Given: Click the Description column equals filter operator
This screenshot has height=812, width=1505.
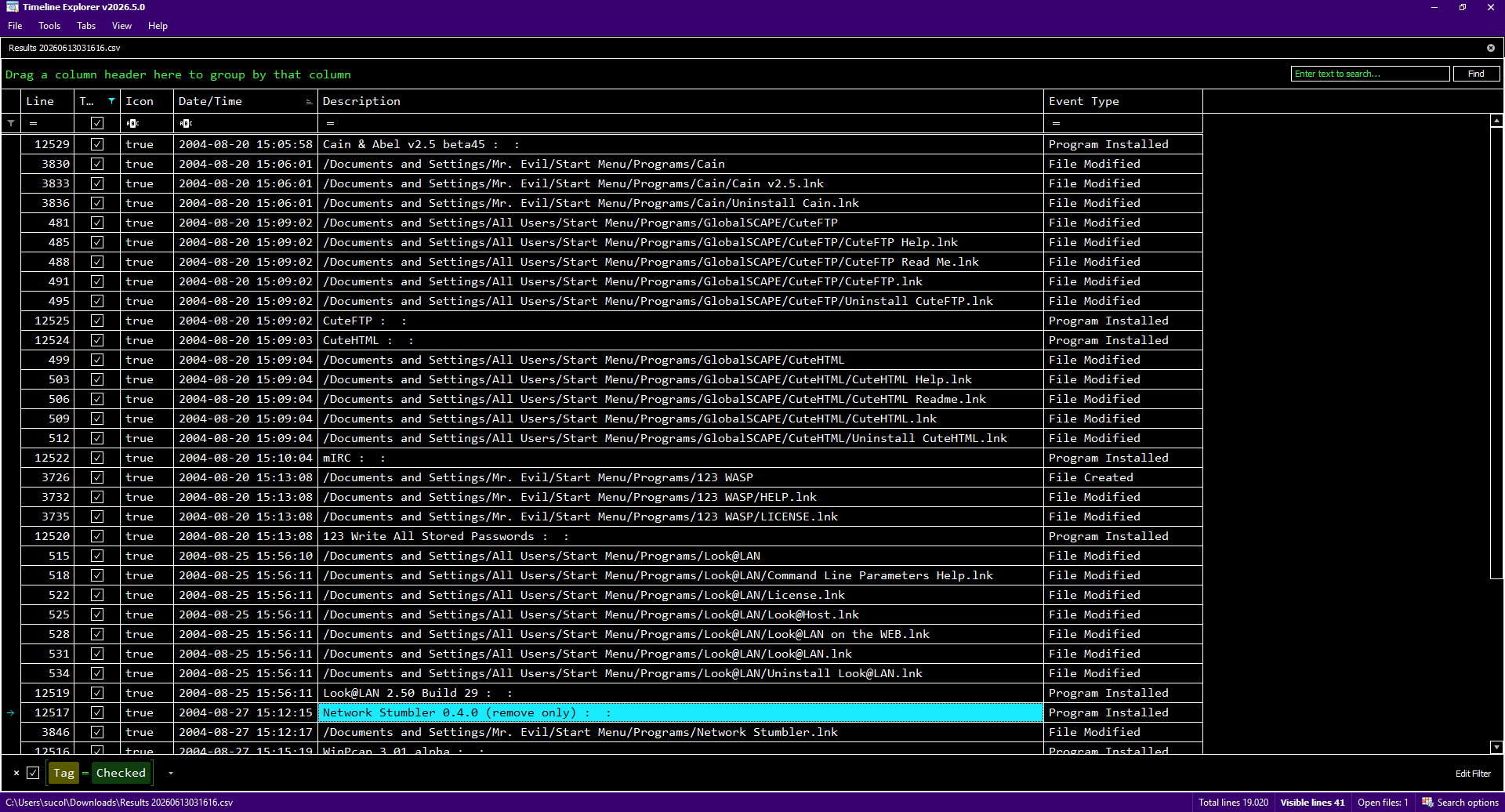Looking at the screenshot, I should (330, 123).
